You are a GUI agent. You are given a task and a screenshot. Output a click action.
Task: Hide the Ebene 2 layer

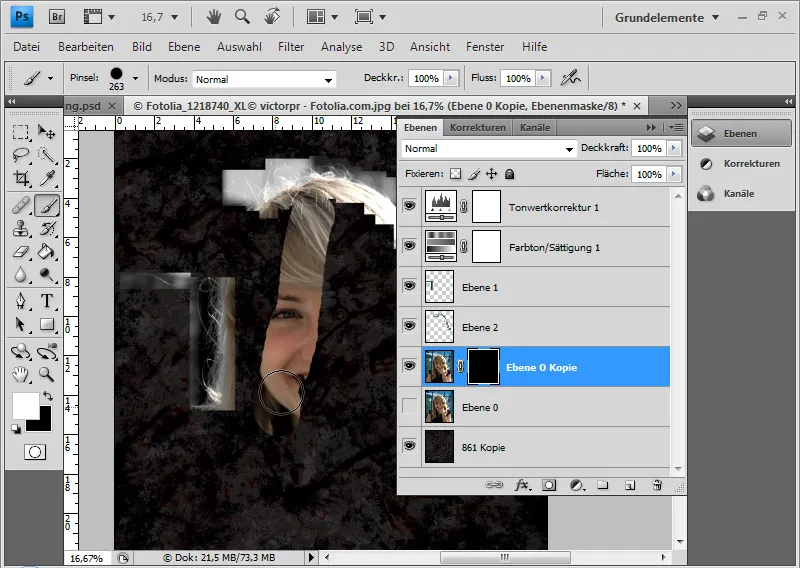point(409,326)
